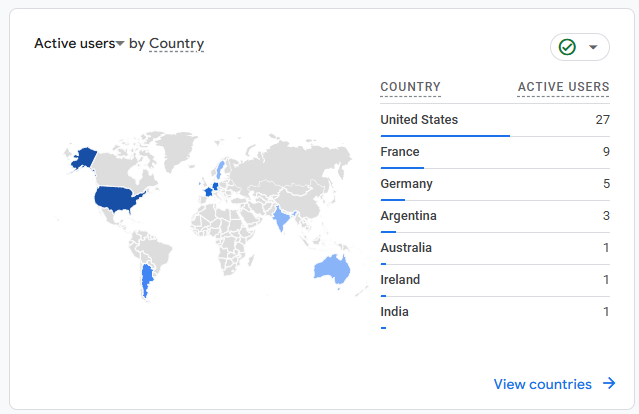Viewport: 639px width, 414px height.
Task: Expand the data quality dropdown arrow
Action: (x=593, y=47)
